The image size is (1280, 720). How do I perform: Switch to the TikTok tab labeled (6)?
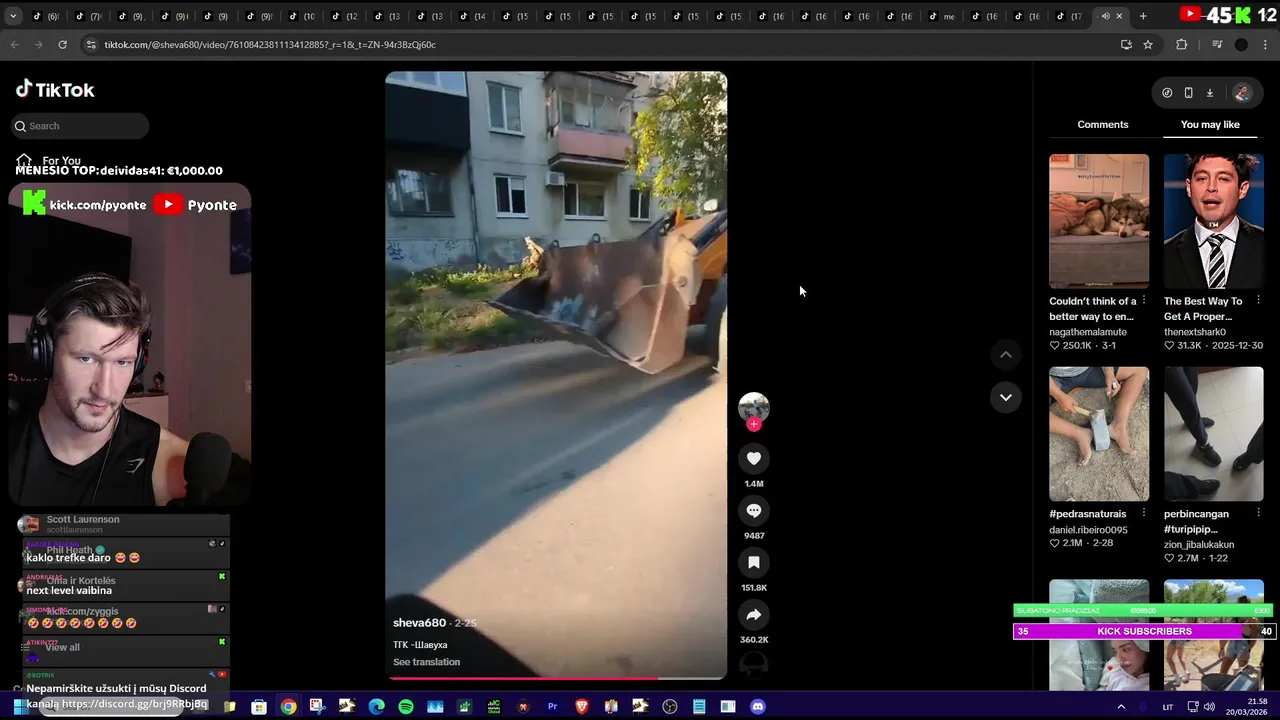pos(44,16)
